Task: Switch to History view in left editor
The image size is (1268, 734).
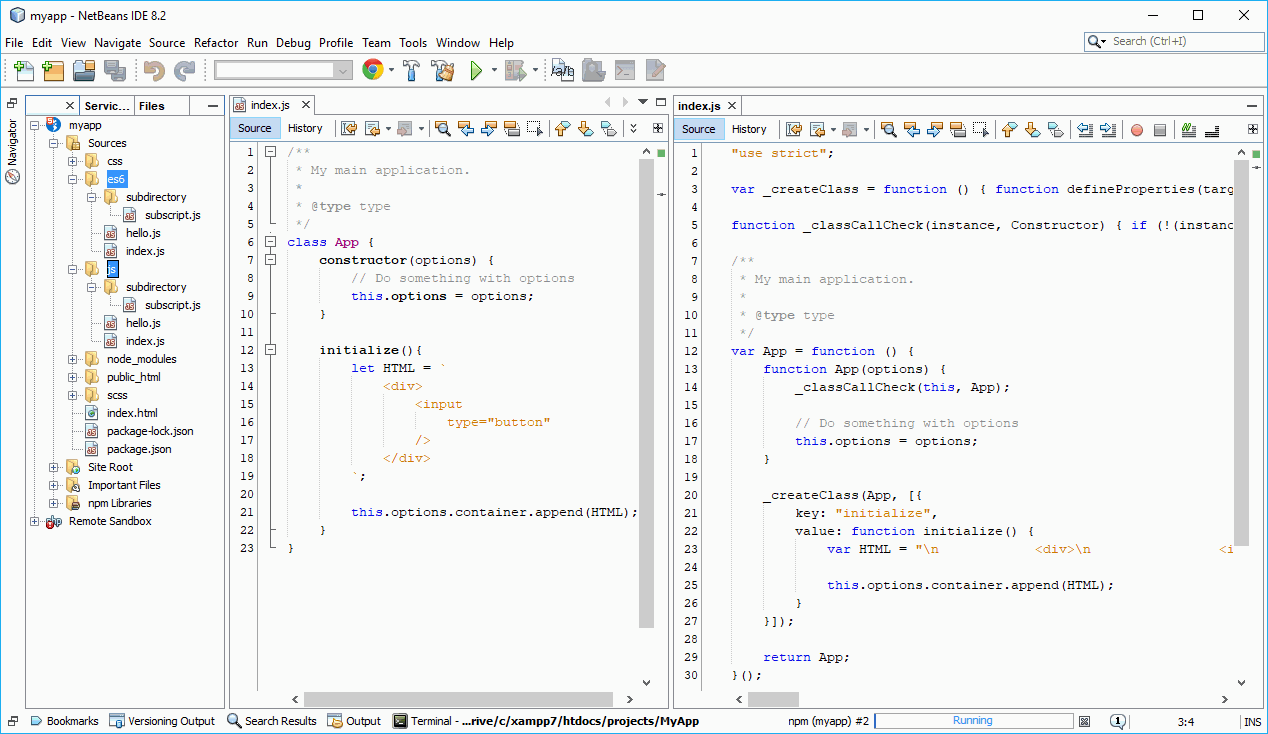Action: [306, 128]
